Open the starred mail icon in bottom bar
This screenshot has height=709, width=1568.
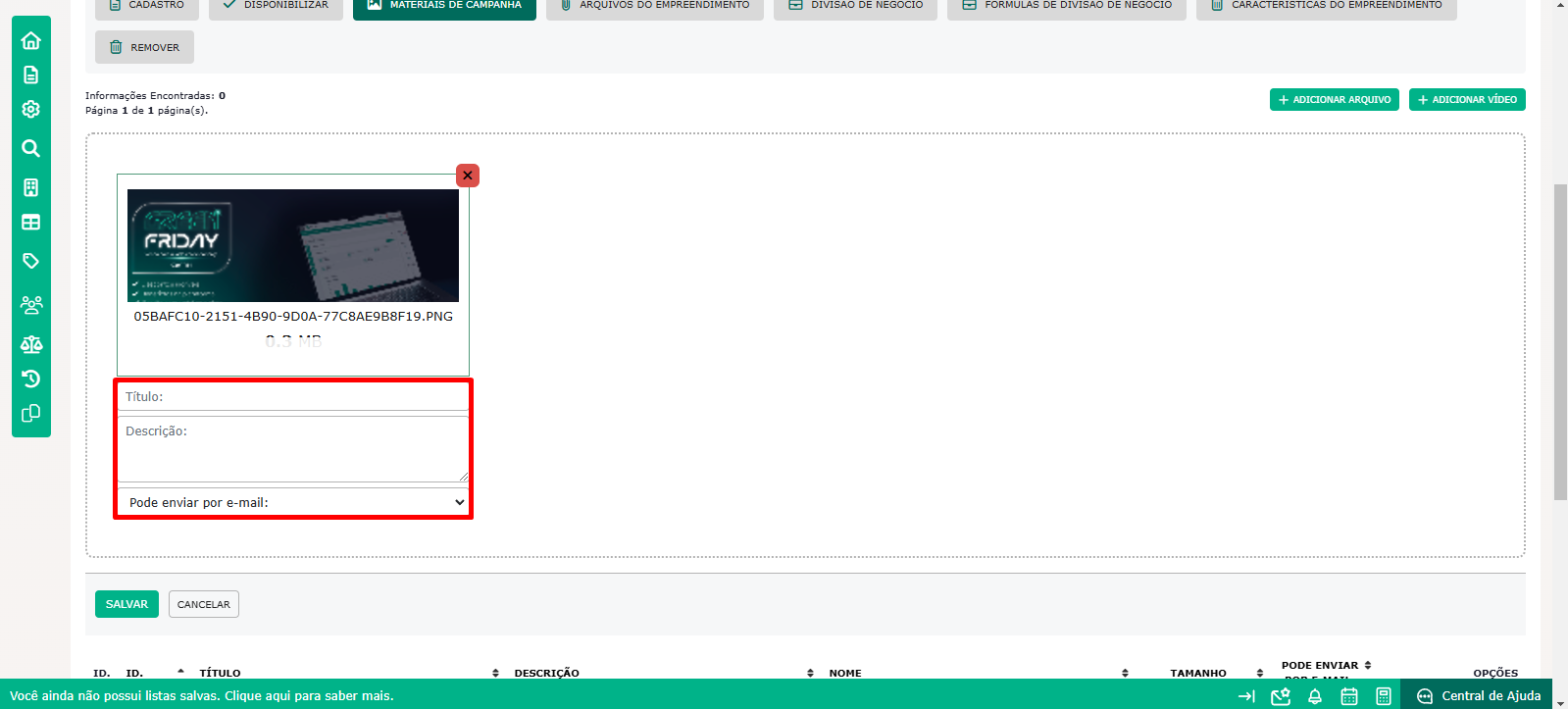click(x=1281, y=696)
